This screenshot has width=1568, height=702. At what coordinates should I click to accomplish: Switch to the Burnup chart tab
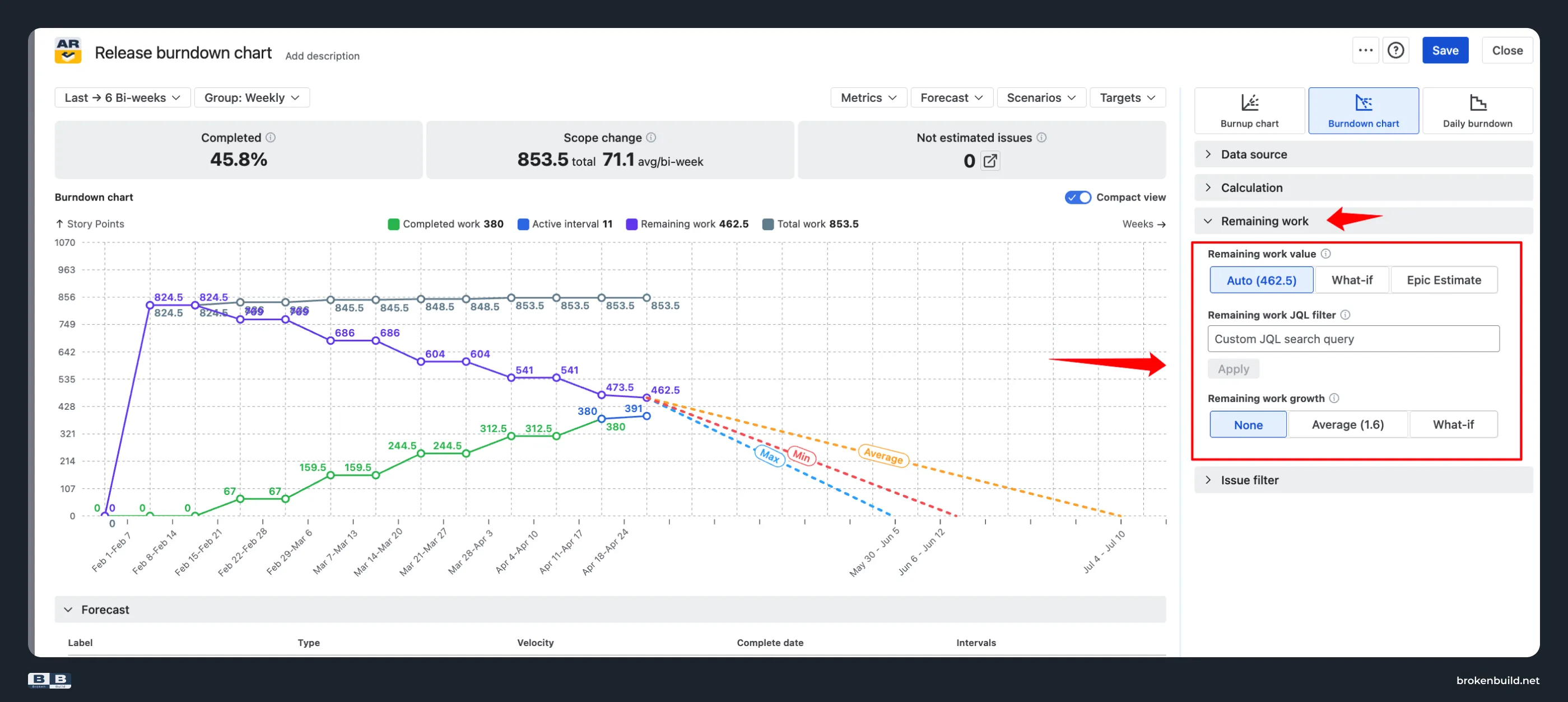1249,111
